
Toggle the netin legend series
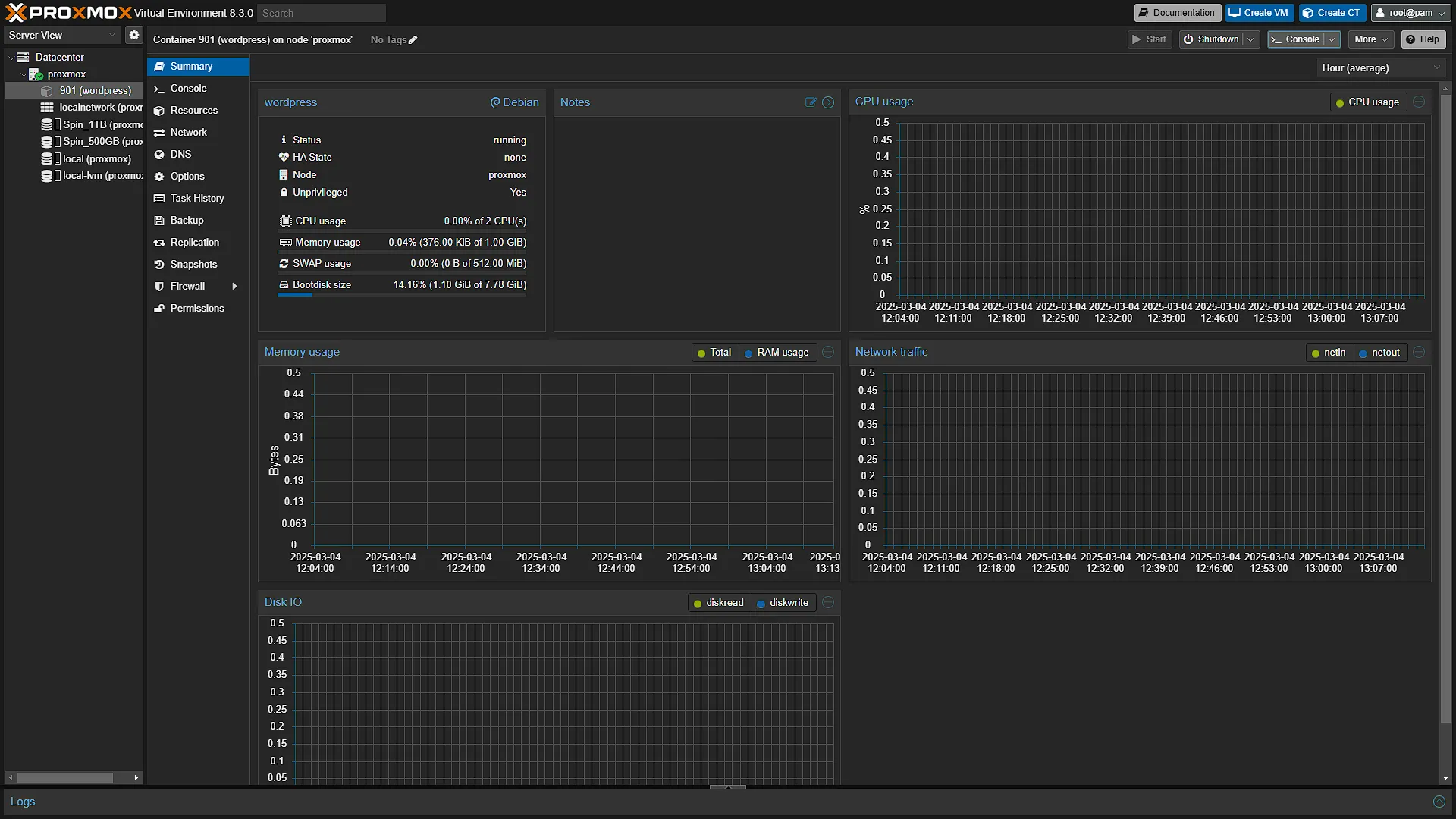pyautogui.click(x=1329, y=353)
